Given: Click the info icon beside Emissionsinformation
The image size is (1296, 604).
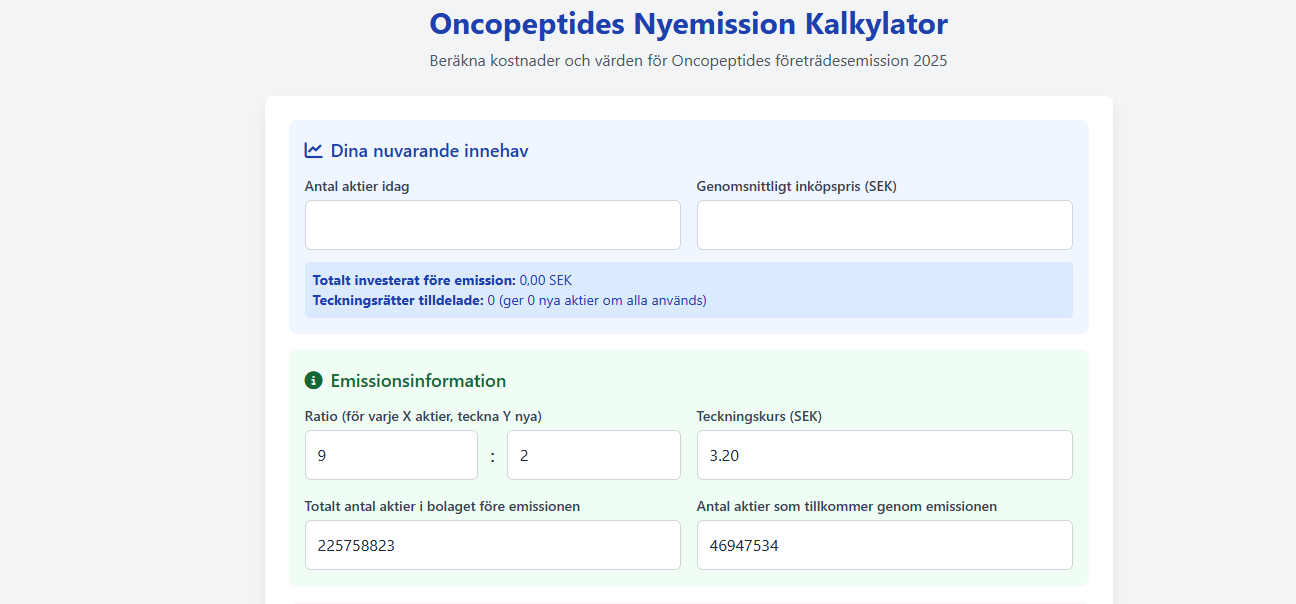Looking at the screenshot, I should point(314,380).
